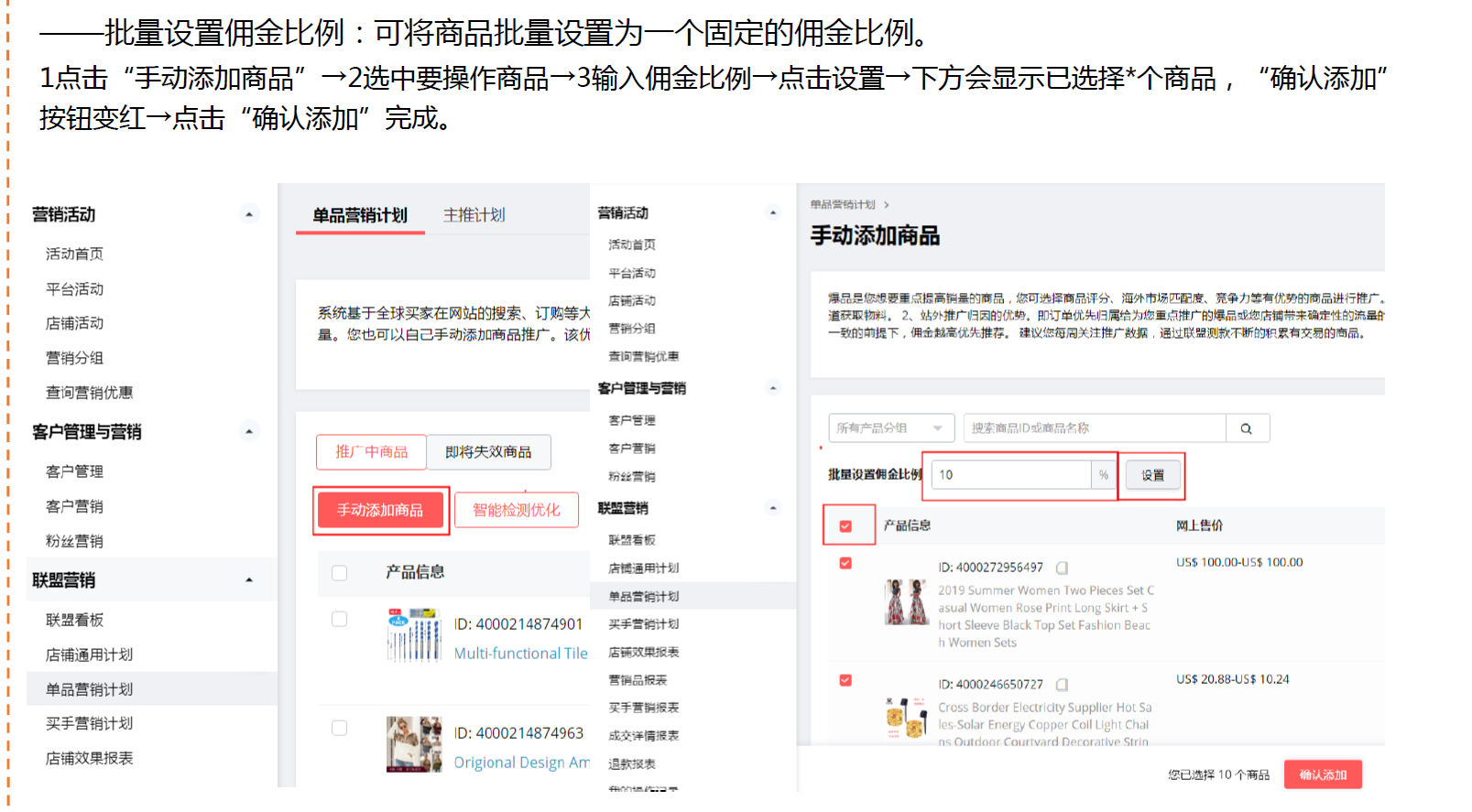Collapse 客户管理与营销 section in left sidebar
1472x812 pixels.
tap(248, 431)
